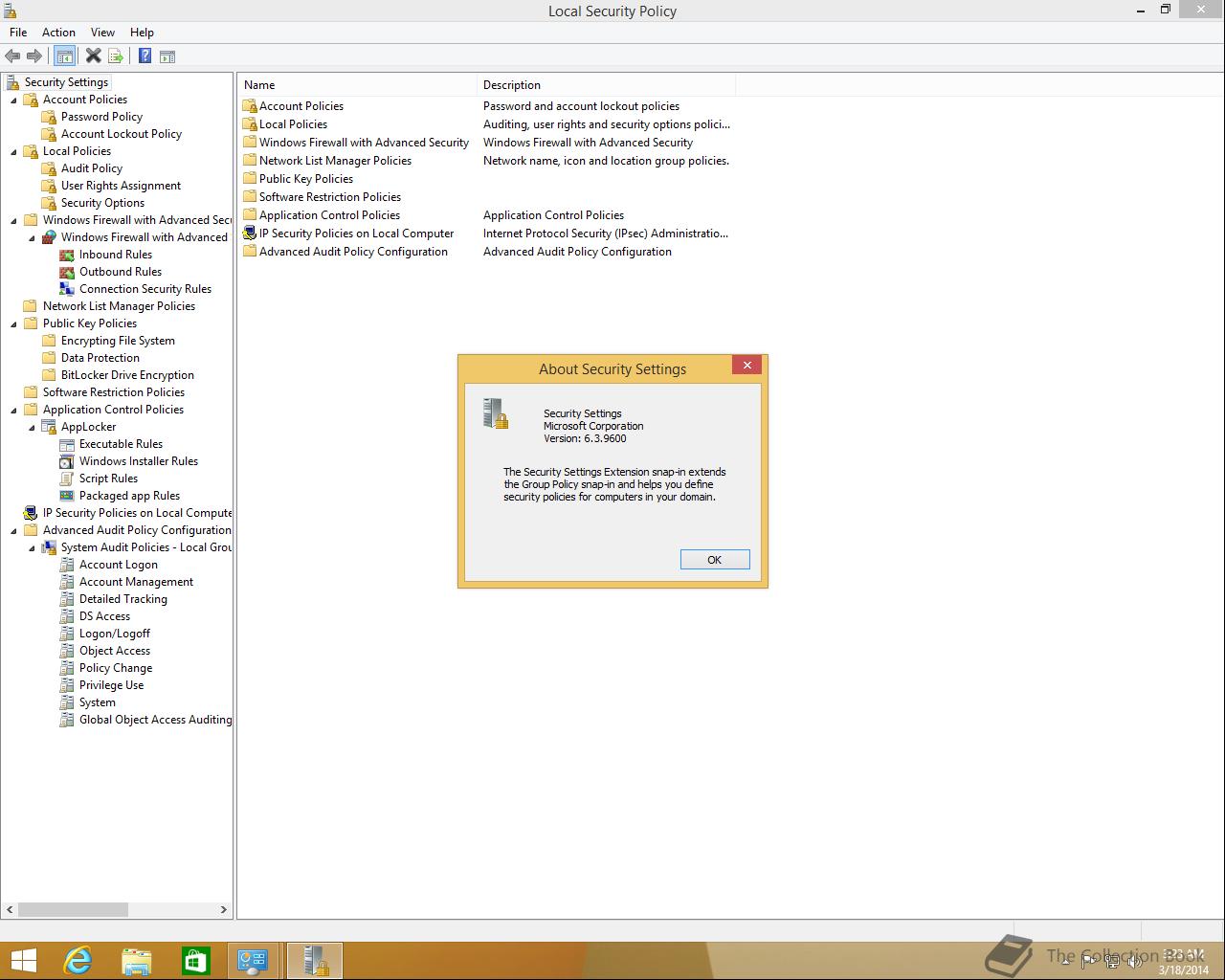
Task: Click Control Panel taskbar icon
Action: coord(254,960)
